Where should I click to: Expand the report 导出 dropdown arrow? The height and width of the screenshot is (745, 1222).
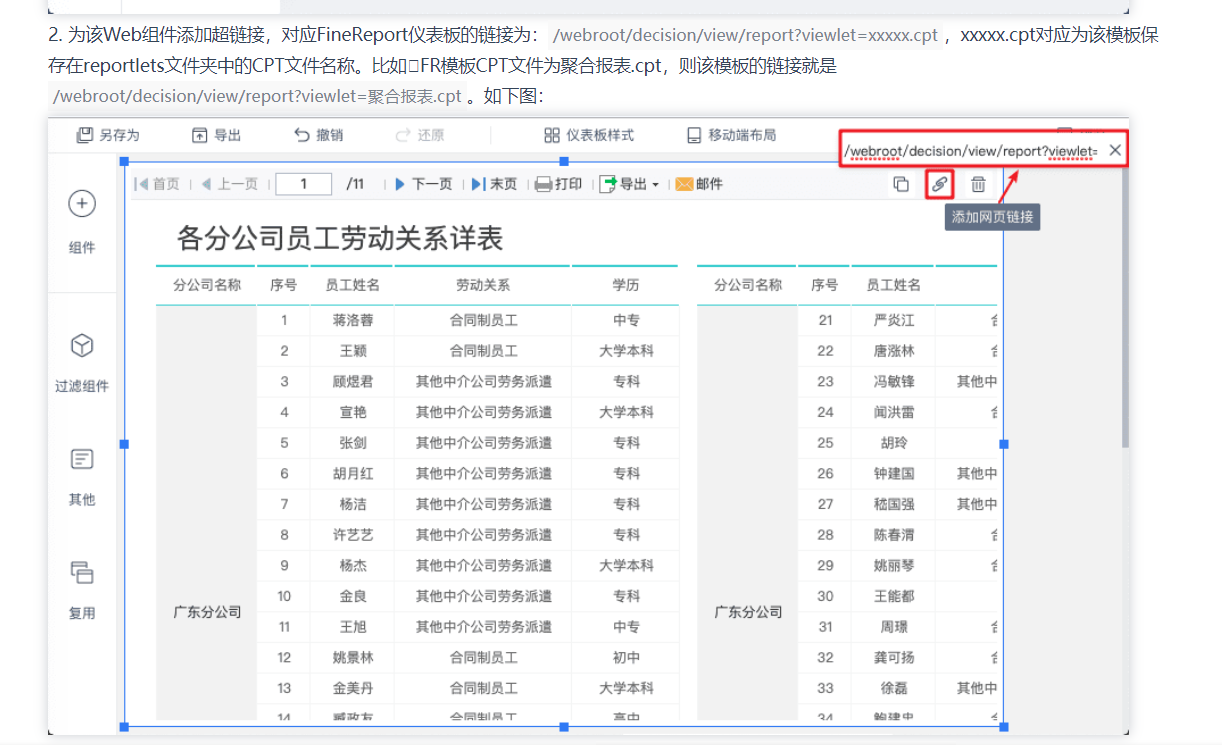[655, 185]
